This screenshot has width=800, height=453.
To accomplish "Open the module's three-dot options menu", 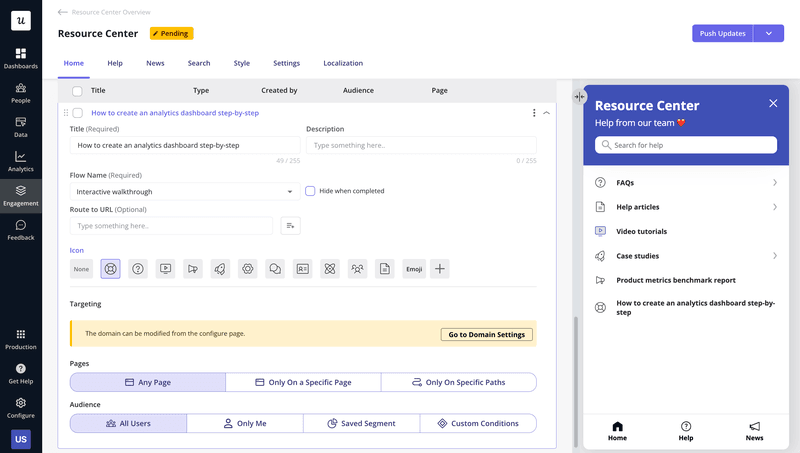I will [x=534, y=113].
